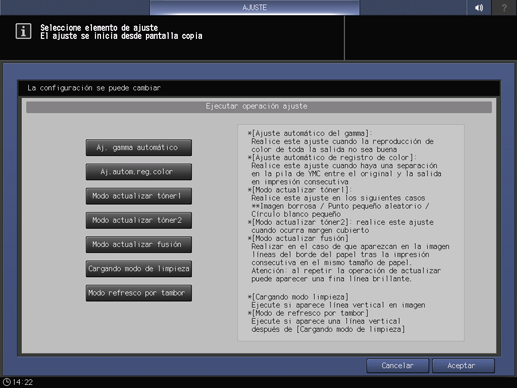The image size is (517, 388).
Task: Click '[Ajuste automático de registro de color]' line
Action: coord(332,157)
